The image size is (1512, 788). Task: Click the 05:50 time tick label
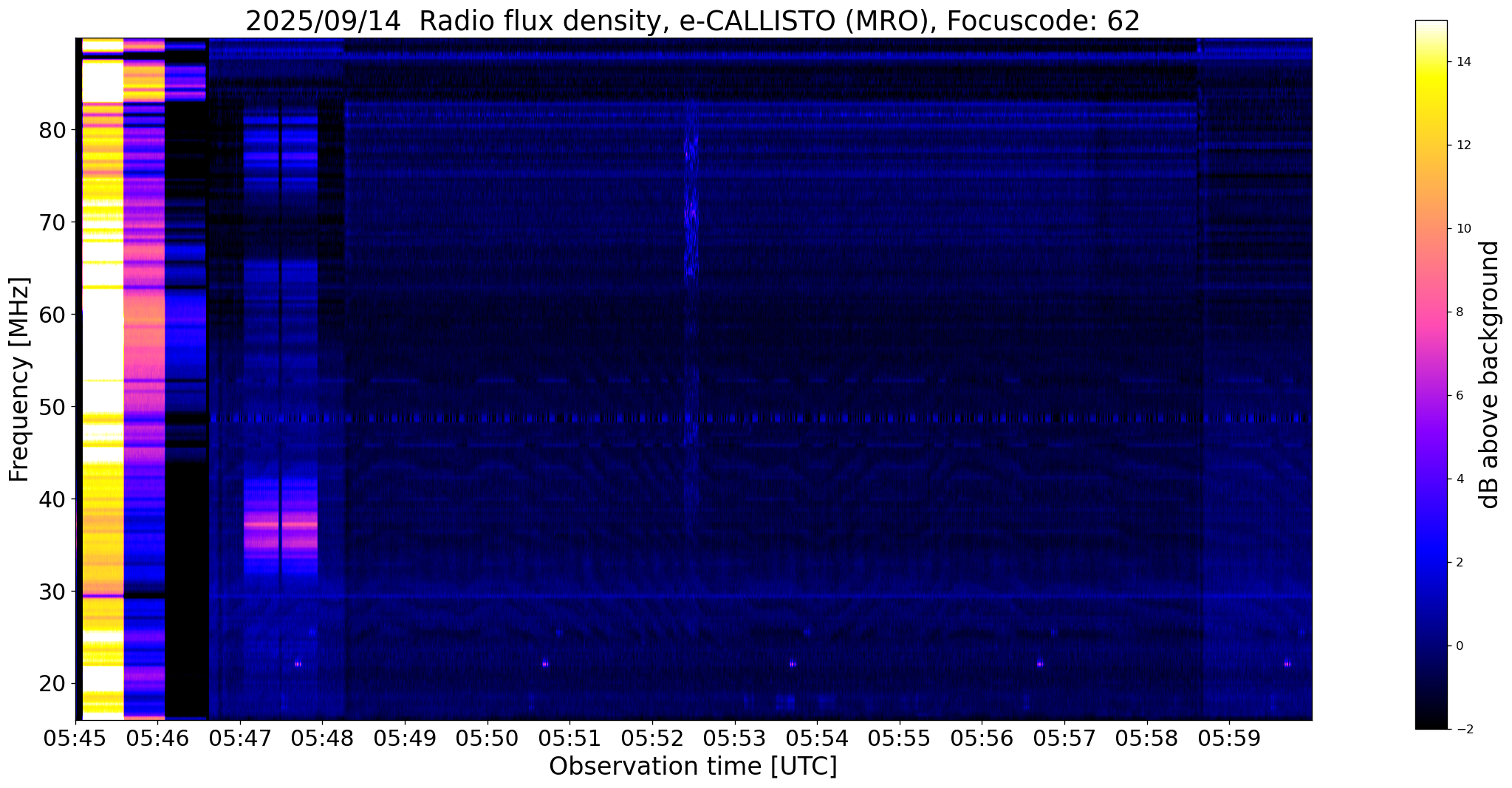pyautogui.click(x=488, y=739)
